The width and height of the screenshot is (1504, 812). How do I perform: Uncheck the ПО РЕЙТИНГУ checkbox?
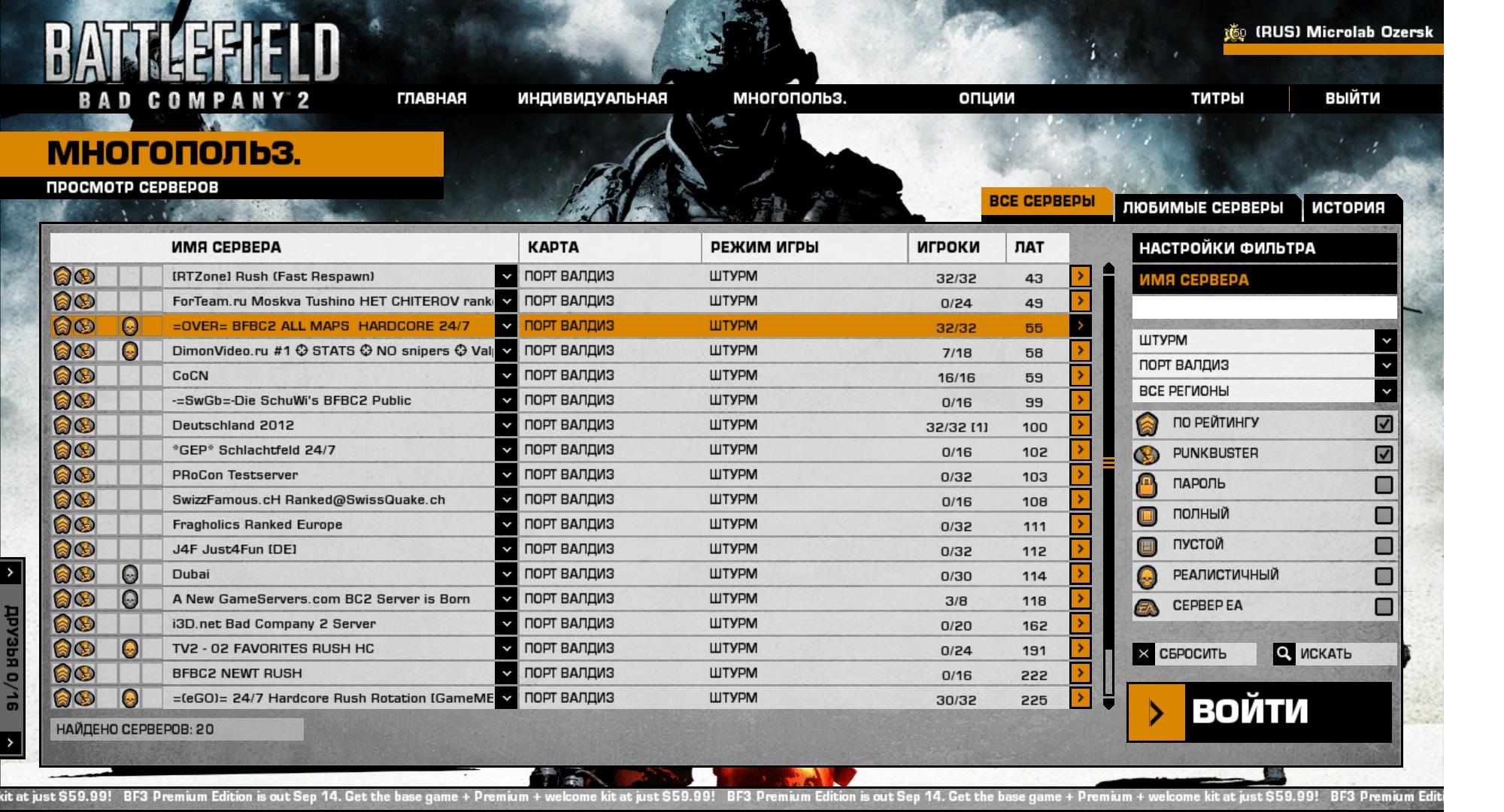(x=1384, y=424)
